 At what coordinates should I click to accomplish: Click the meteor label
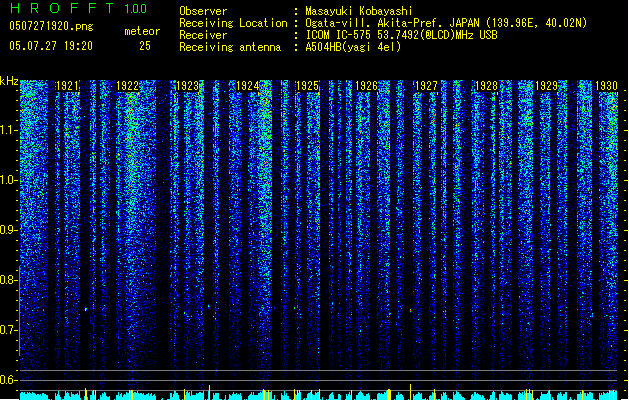[142, 31]
